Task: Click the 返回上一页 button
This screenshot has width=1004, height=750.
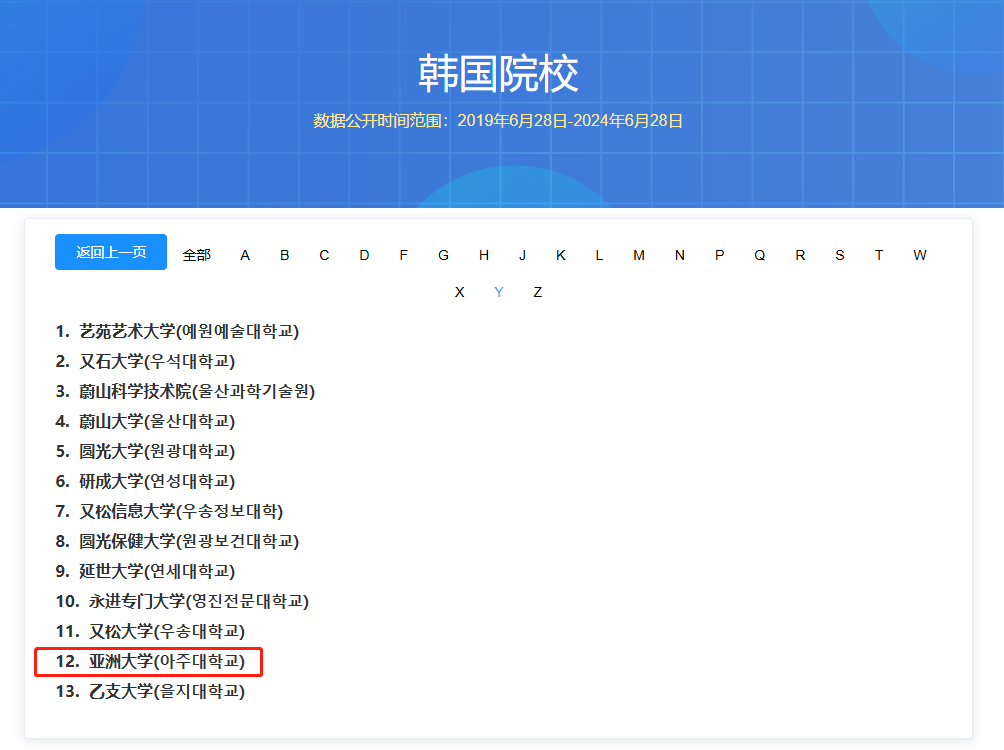Action: pyautogui.click(x=111, y=252)
